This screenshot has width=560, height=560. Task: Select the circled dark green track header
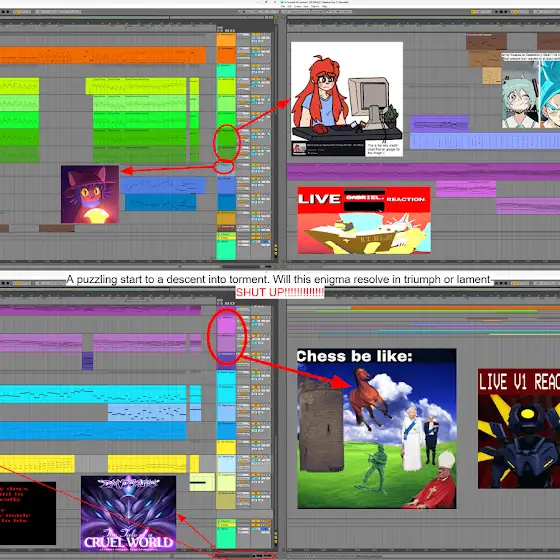226,138
